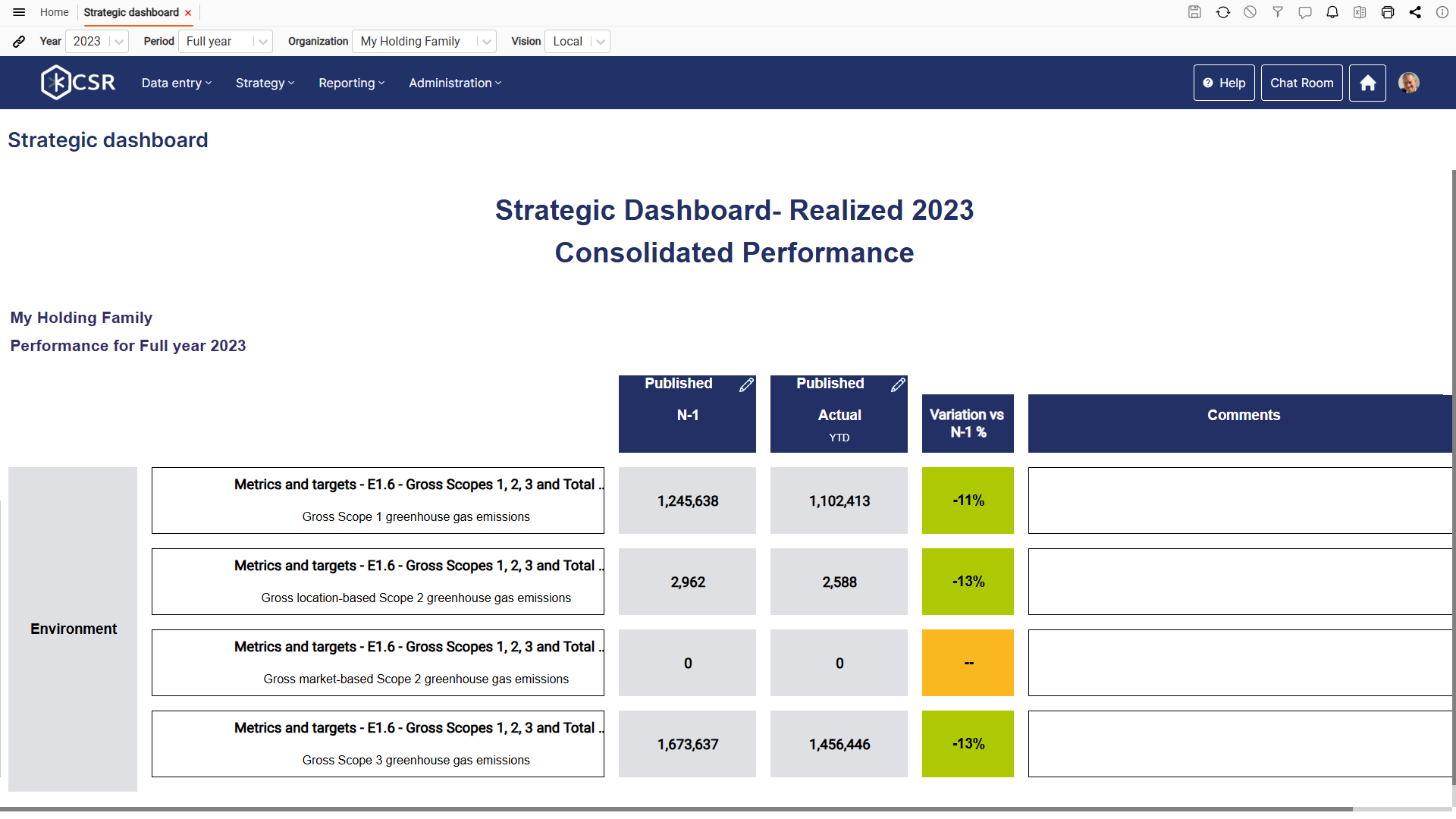Switch to the Home tab
Image resolution: width=1456 pixels, height=819 pixels.
54,12
